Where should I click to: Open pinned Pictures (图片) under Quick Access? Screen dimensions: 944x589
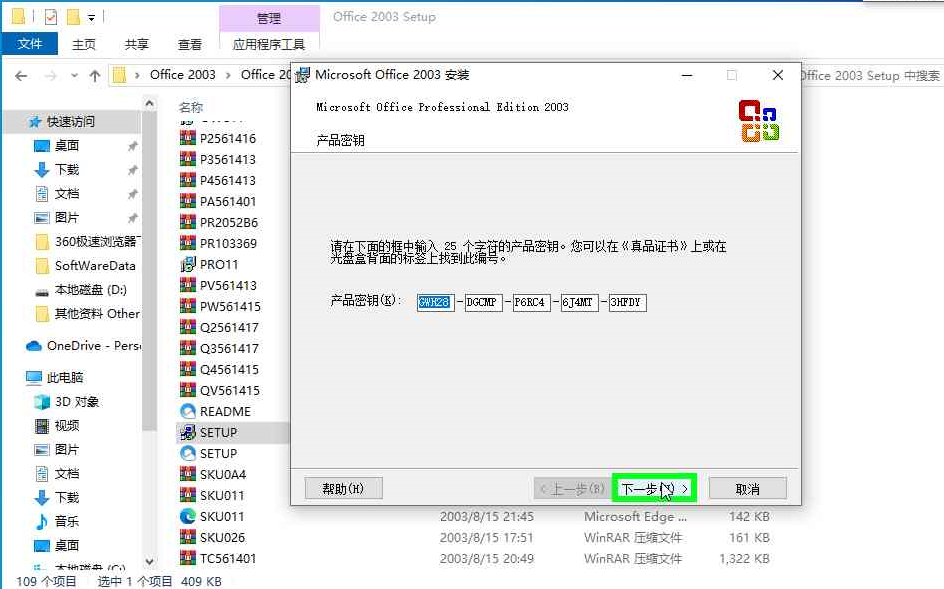point(67,217)
